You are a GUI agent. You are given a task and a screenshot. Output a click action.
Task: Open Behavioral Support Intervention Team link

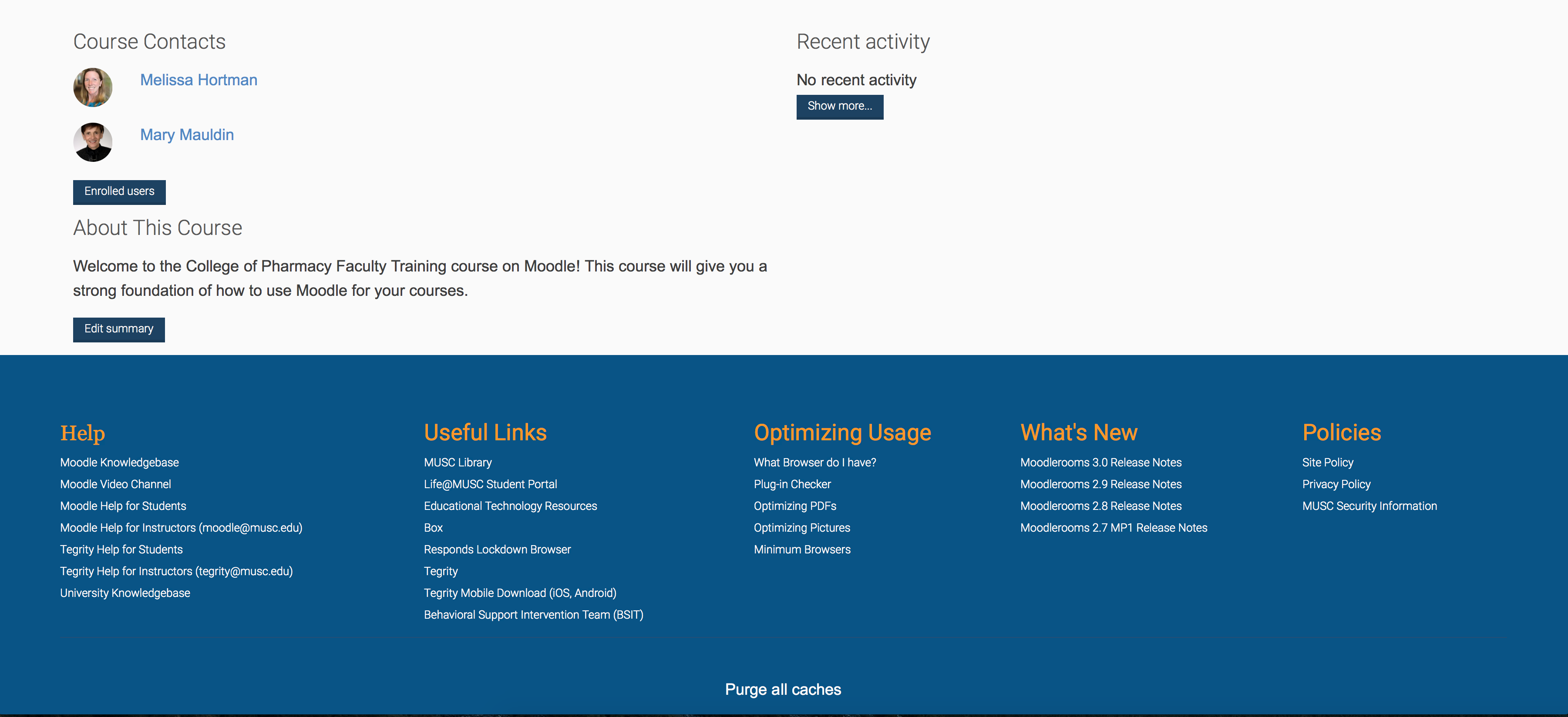click(x=533, y=614)
